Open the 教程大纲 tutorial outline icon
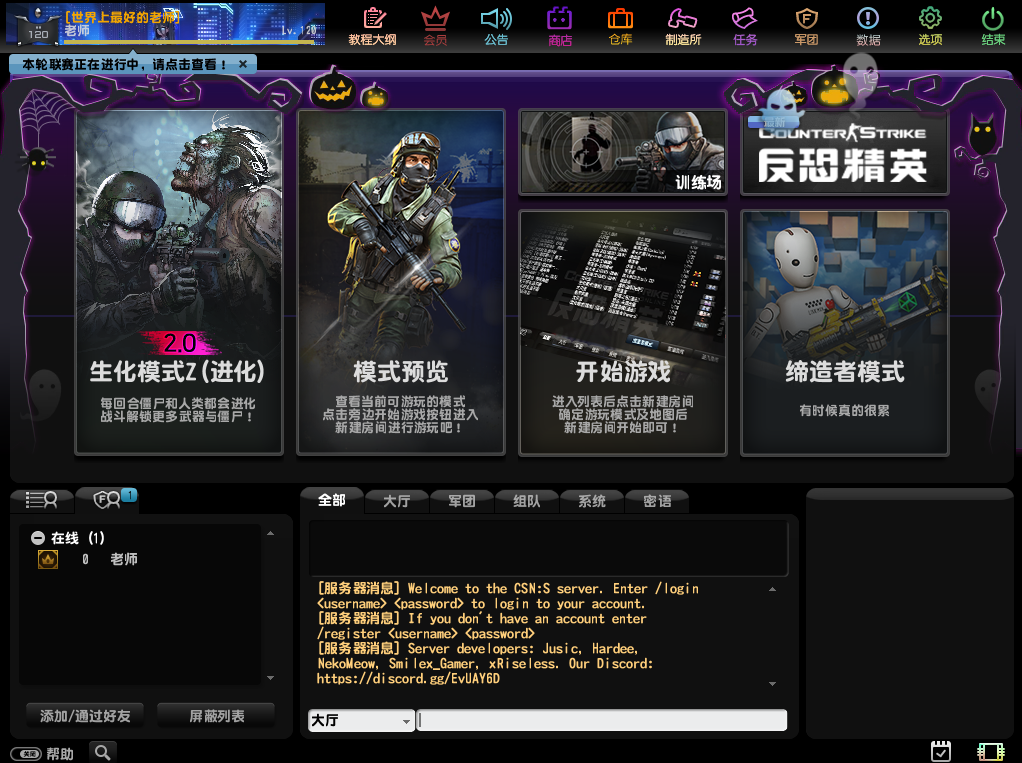1022x763 pixels. pos(373,26)
